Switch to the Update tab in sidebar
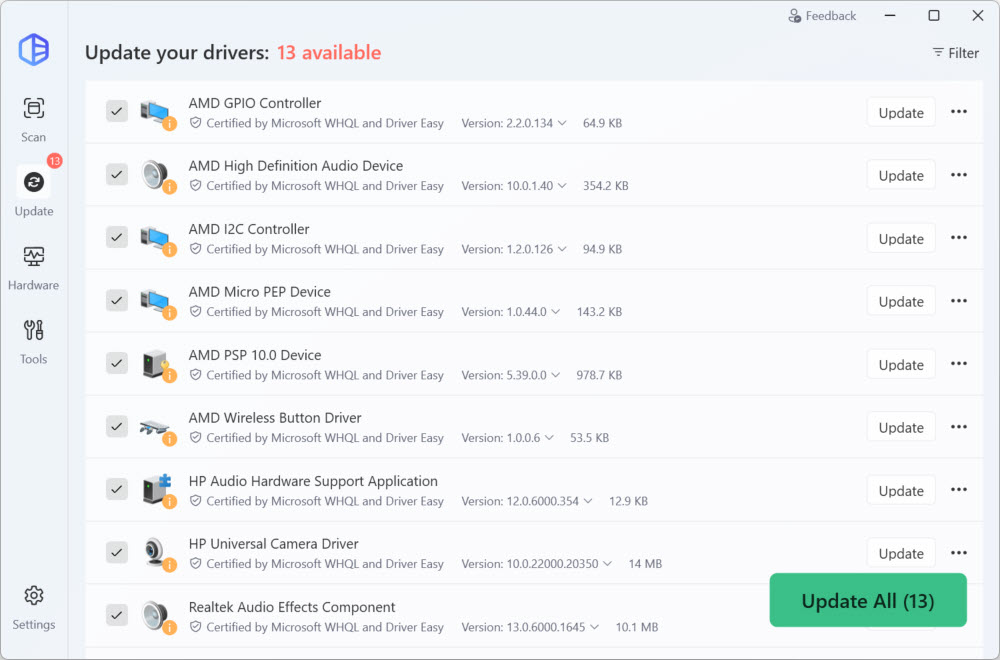1000x660 pixels. tap(34, 192)
